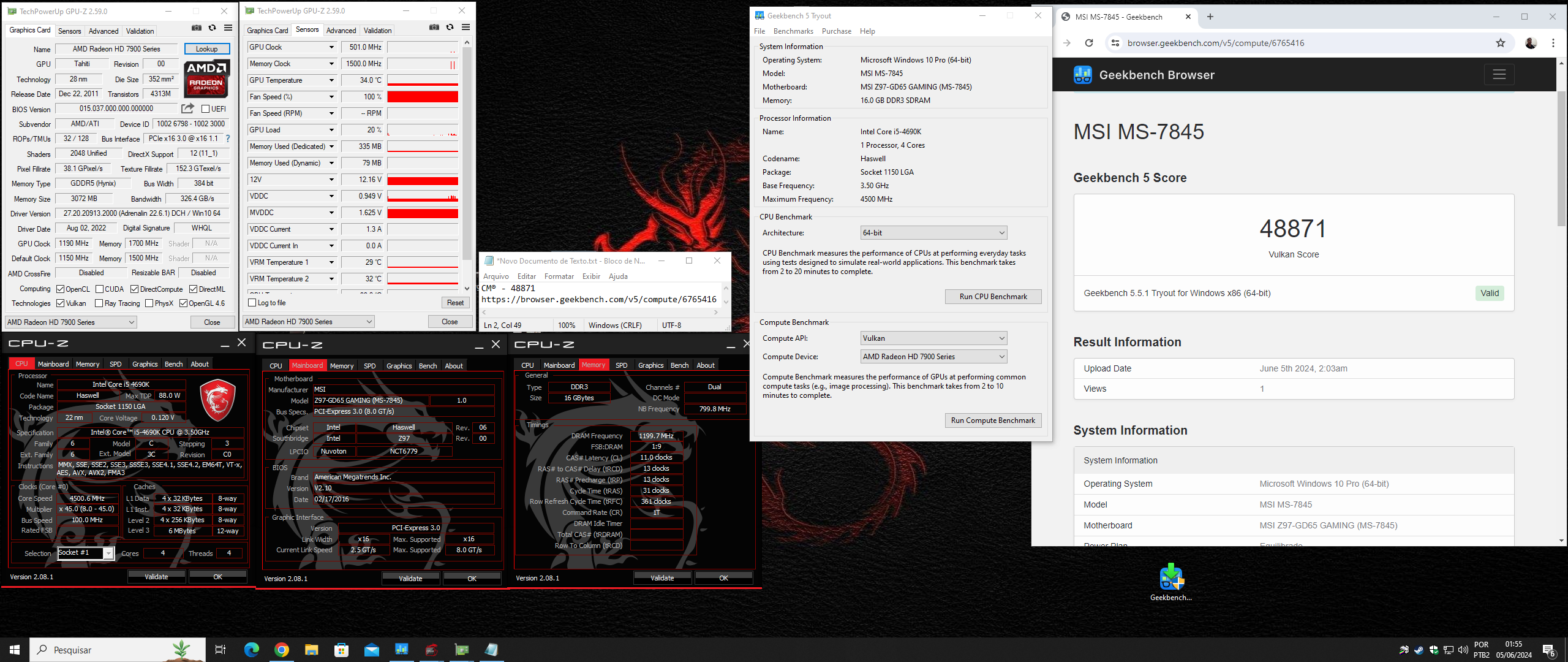Click the 12V red sensor graph bar

pos(423,180)
